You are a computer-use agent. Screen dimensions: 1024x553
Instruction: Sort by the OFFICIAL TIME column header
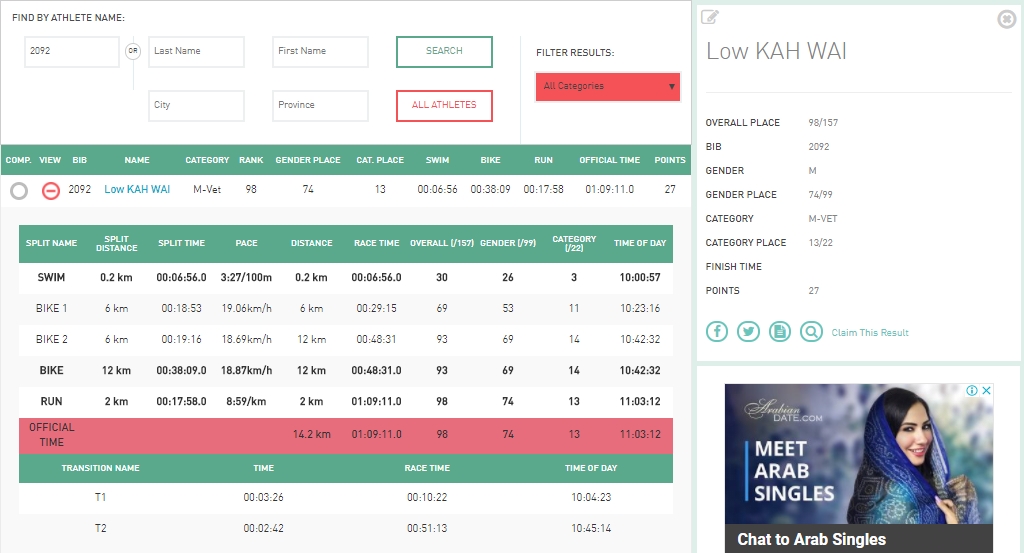[609, 160]
